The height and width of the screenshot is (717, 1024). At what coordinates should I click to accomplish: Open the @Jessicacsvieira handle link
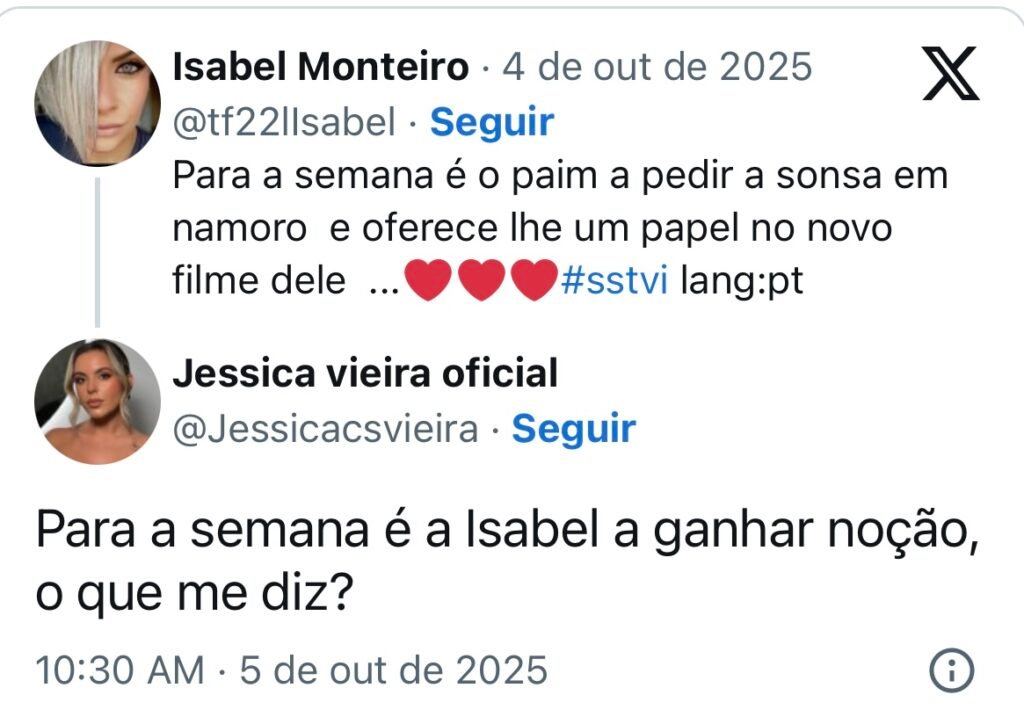pyautogui.click(x=326, y=429)
